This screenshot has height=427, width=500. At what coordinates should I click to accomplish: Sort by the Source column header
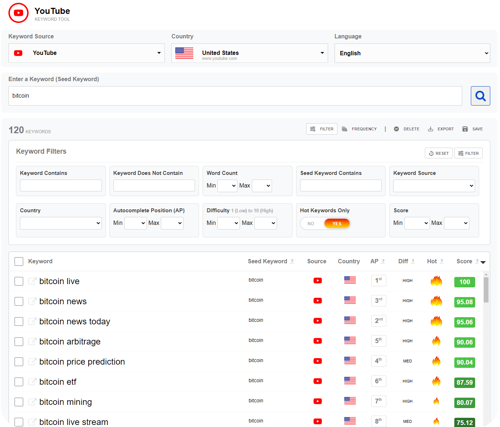[316, 261]
